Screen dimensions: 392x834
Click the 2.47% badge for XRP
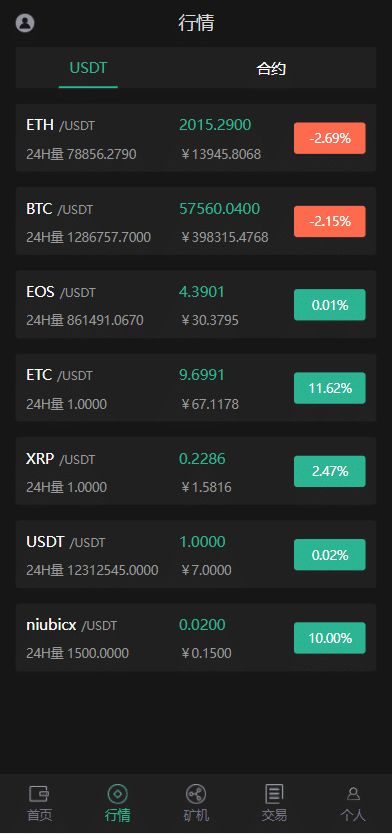click(330, 471)
